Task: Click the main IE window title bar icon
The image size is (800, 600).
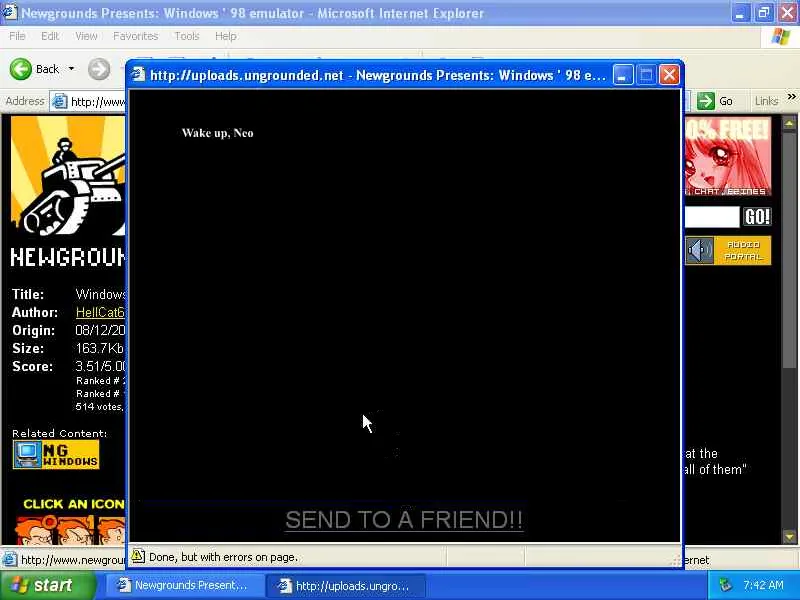Action: pos(9,13)
